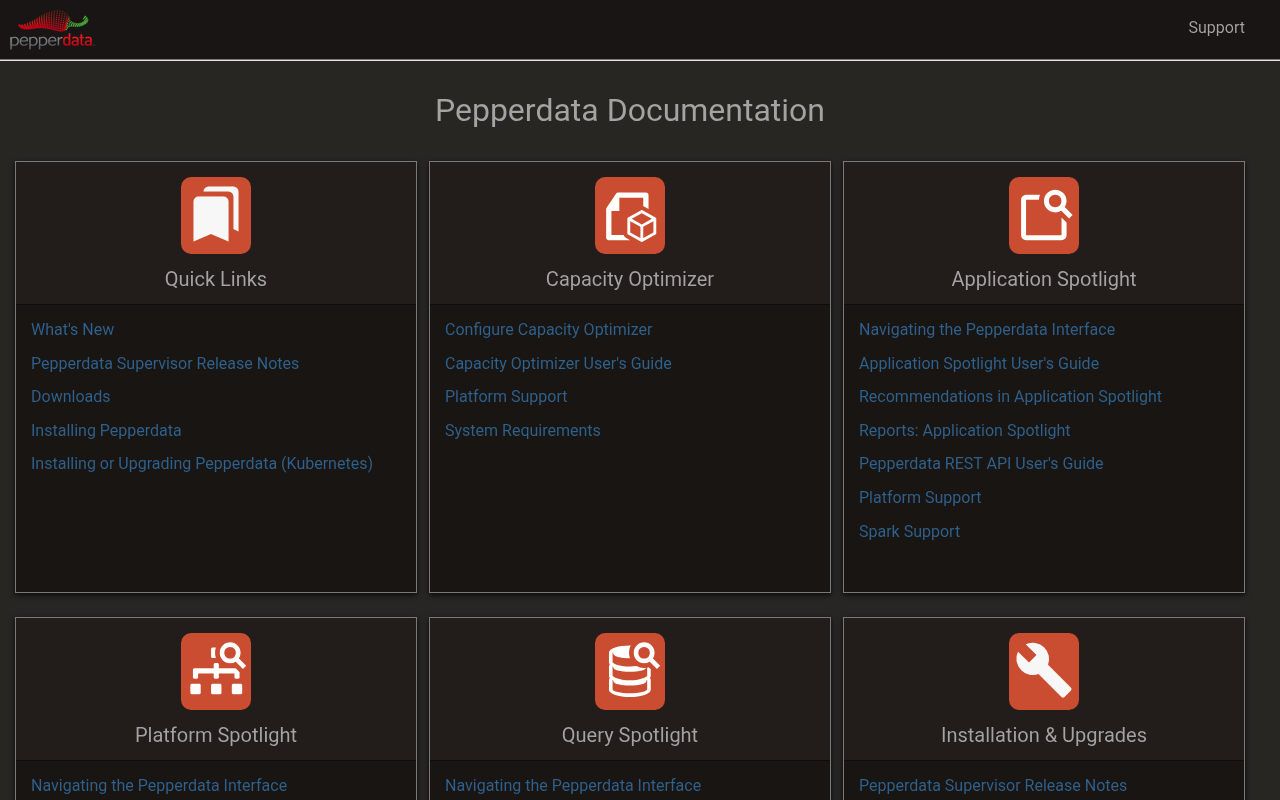The height and width of the screenshot is (800, 1280).
Task: Open the System Requirements link
Action: tap(523, 430)
